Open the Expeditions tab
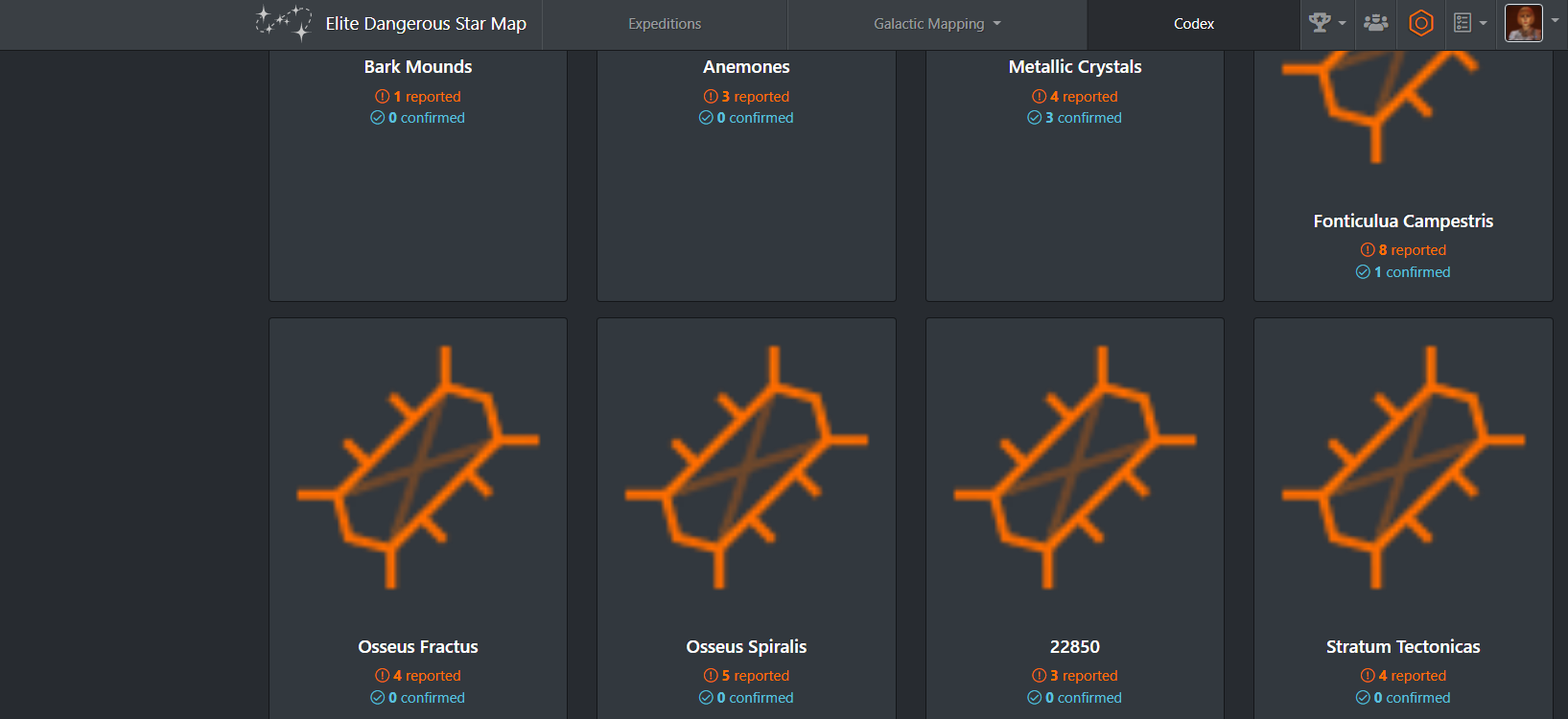The height and width of the screenshot is (719, 1568). pyautogui.click(x=665, y=24)
